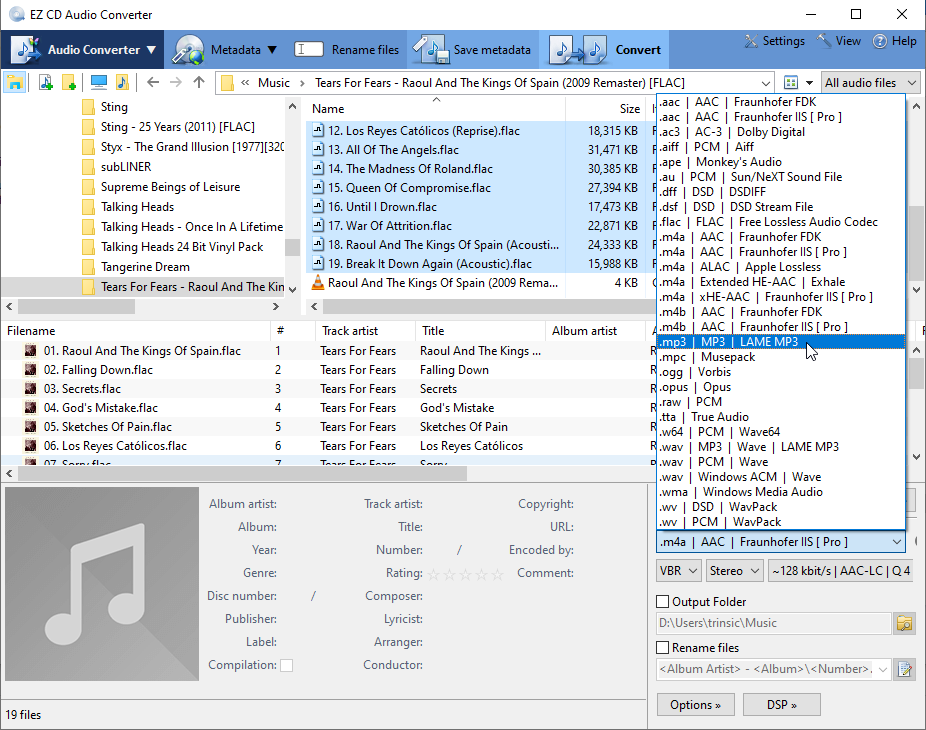Open the VBR mode dropdown
926x730 pixels.
(678, 571)
